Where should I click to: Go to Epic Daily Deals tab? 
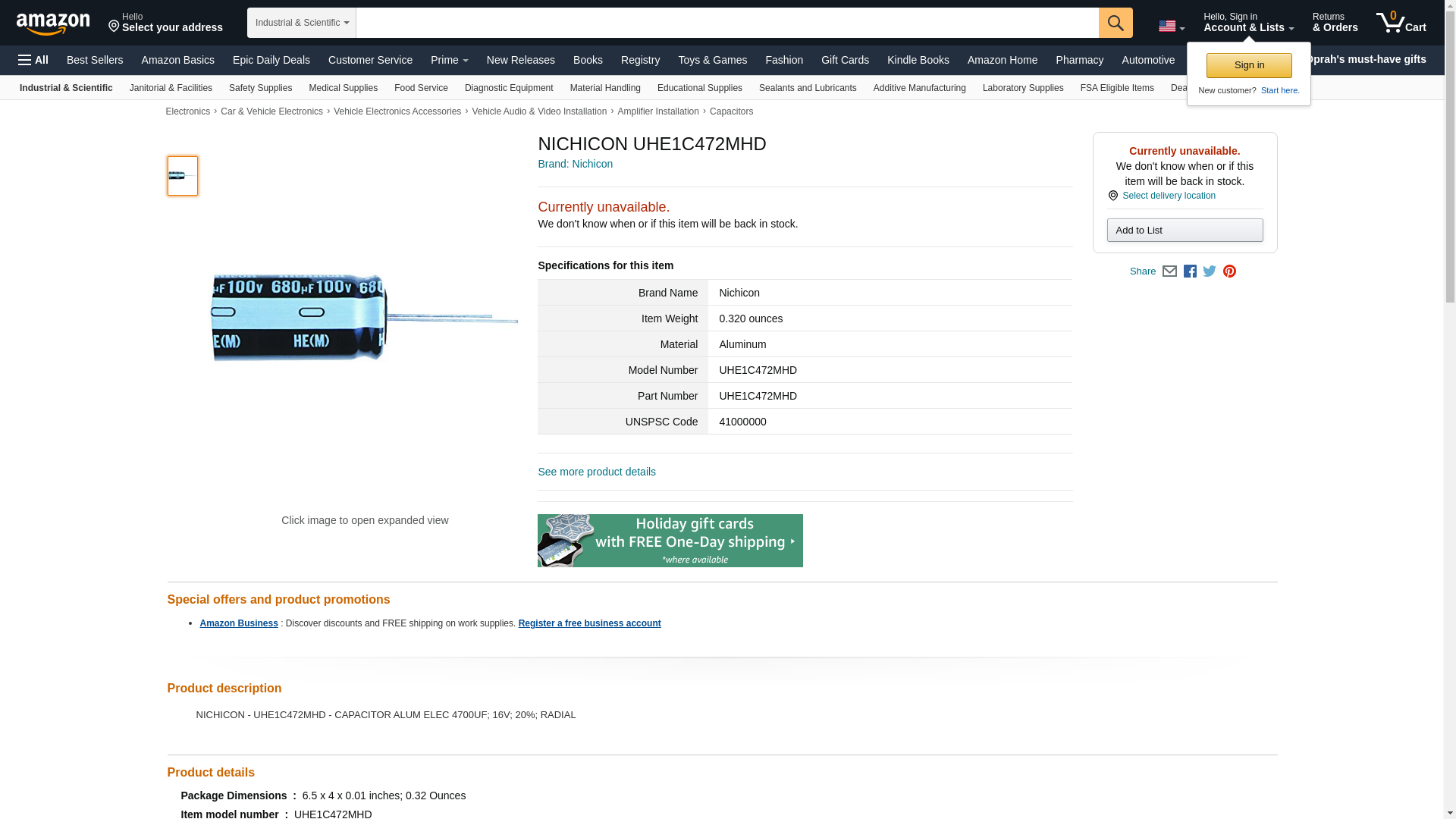[x=271, y=60]
